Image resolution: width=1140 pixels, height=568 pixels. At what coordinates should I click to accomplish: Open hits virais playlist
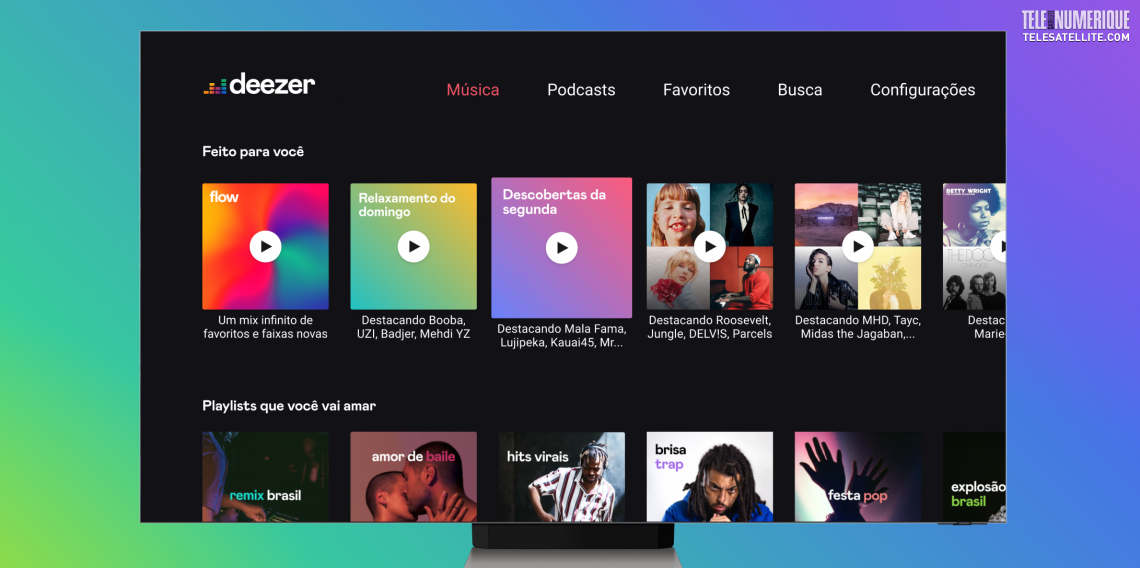tap(561, 477)
